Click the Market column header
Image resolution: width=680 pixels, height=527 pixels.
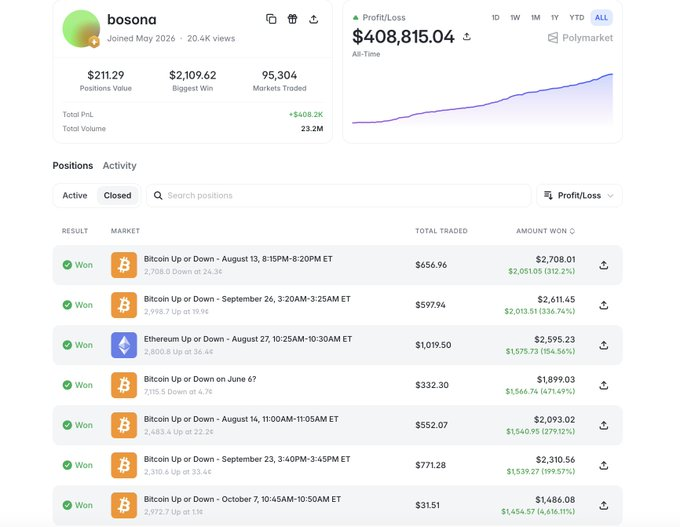pyautogui.click(x=125, y=231)
